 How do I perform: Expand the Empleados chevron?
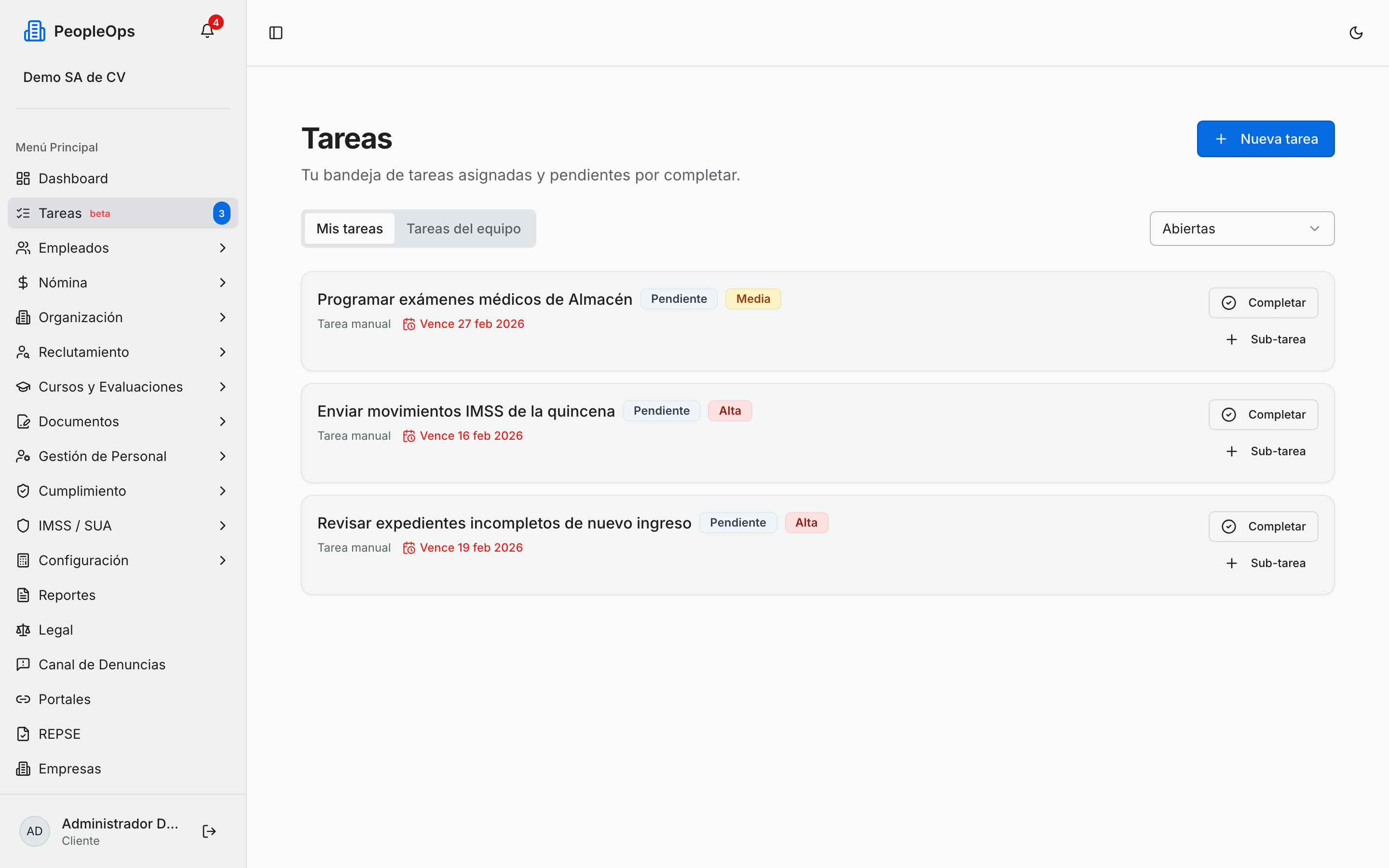click(x=223, y=248)
